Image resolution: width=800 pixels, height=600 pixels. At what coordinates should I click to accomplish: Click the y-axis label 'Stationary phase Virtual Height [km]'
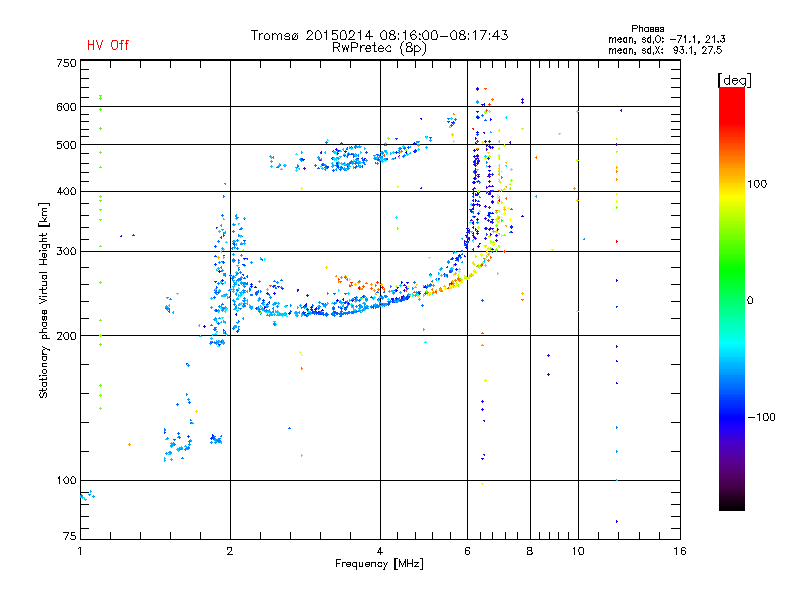pos(43,300)
